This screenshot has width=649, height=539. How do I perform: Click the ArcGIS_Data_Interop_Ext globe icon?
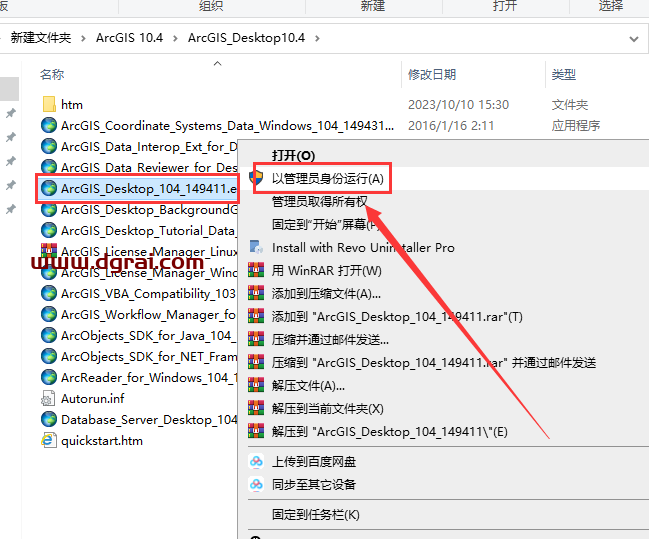(49, 146)
